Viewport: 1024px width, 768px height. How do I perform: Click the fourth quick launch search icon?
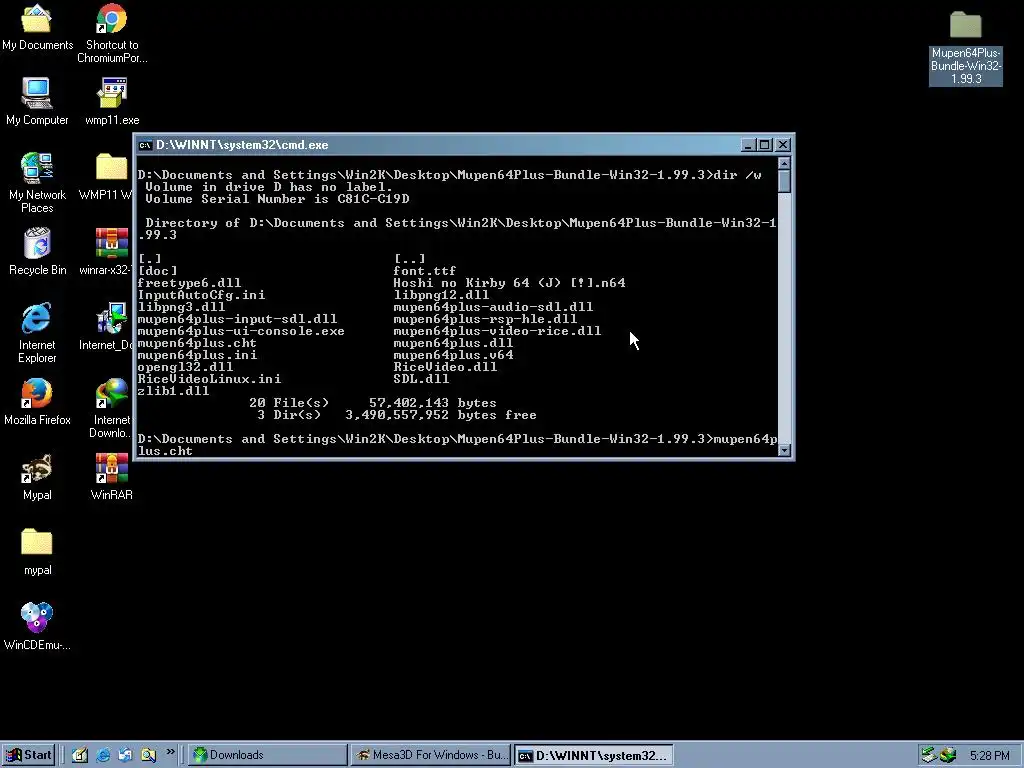click(148, 755)
